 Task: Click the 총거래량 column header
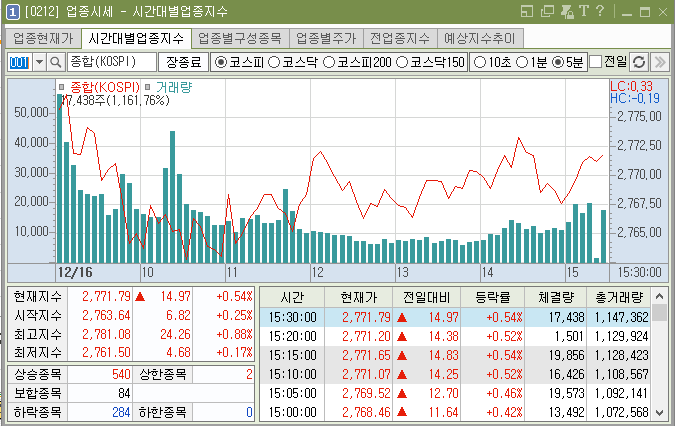(619, 297)
